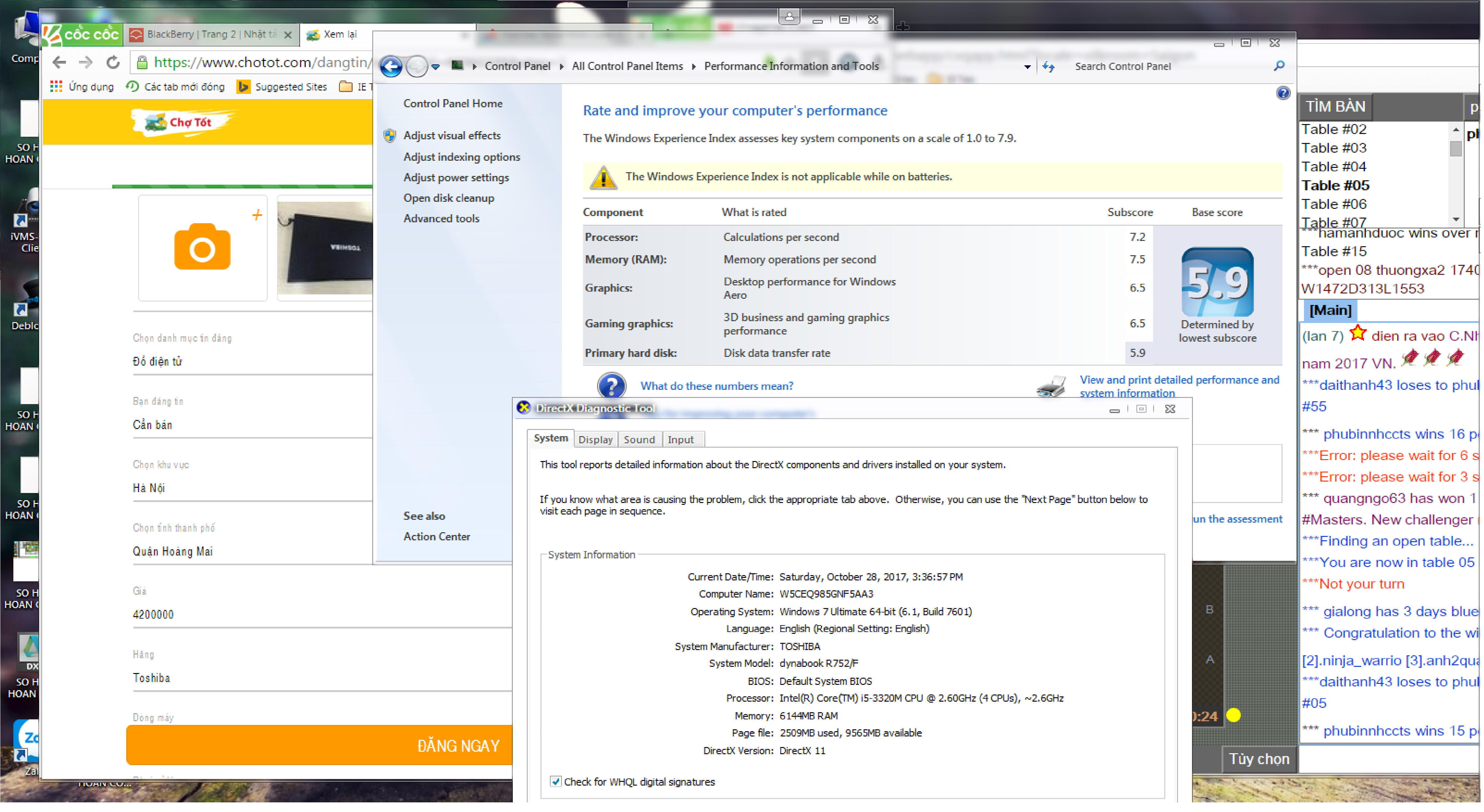
Task: Click the refresh icon in Control Panel address bar
Action: click(1049, 67)
